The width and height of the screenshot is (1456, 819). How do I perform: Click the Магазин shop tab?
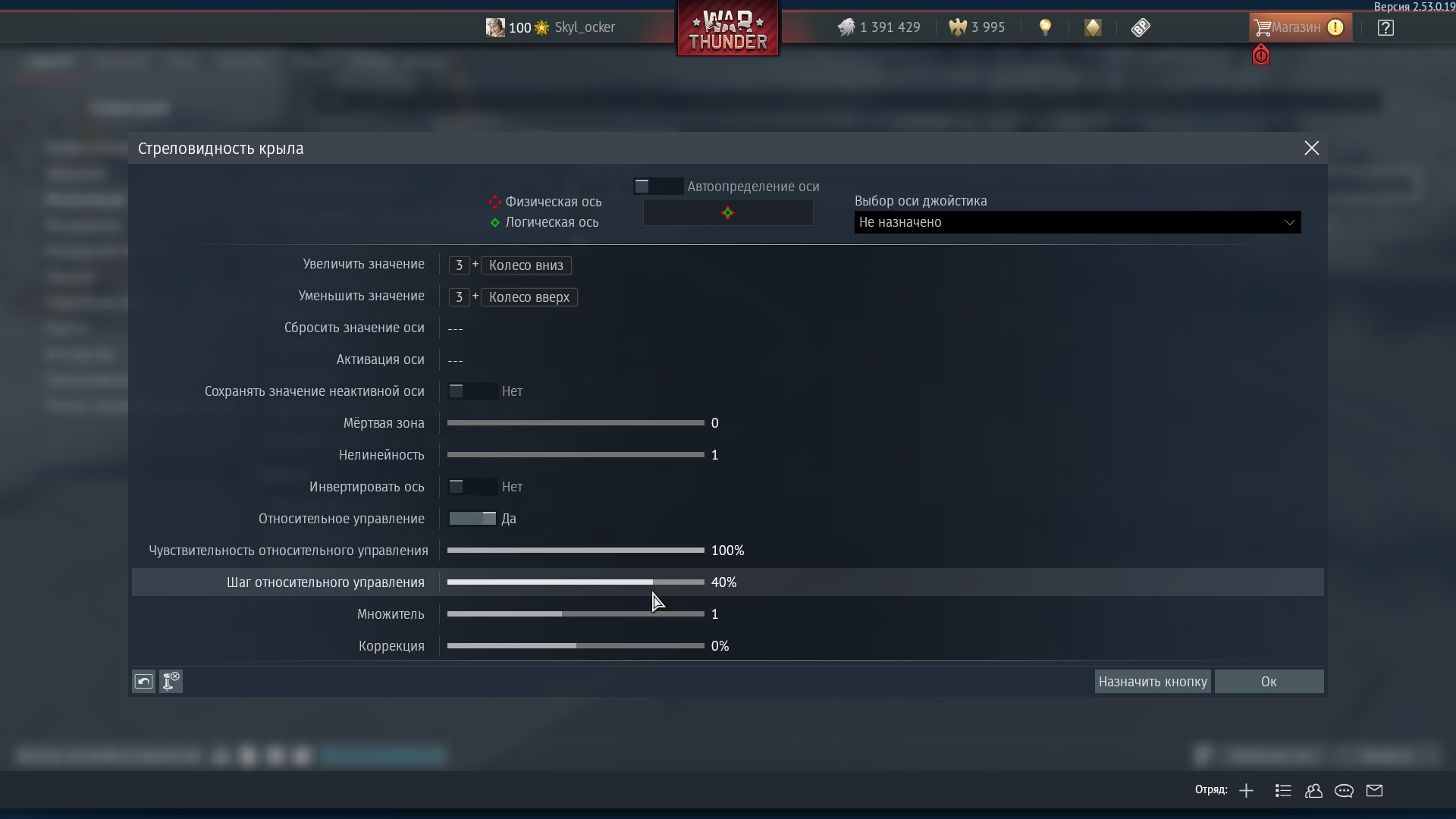[x=1299, y=28]
